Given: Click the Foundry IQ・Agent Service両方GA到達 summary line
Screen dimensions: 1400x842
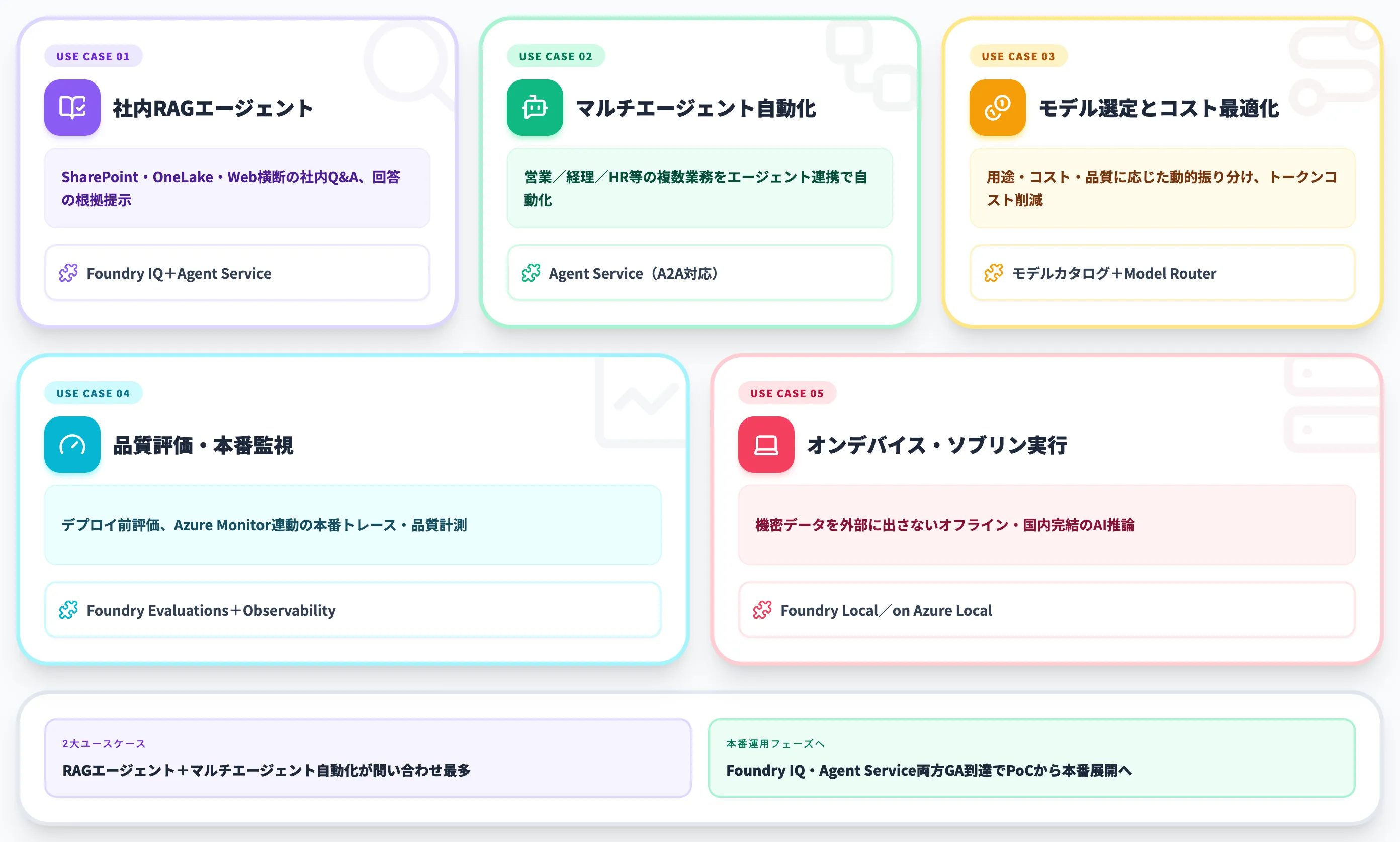Looking at the screenshot, I should tap(929, 770).
